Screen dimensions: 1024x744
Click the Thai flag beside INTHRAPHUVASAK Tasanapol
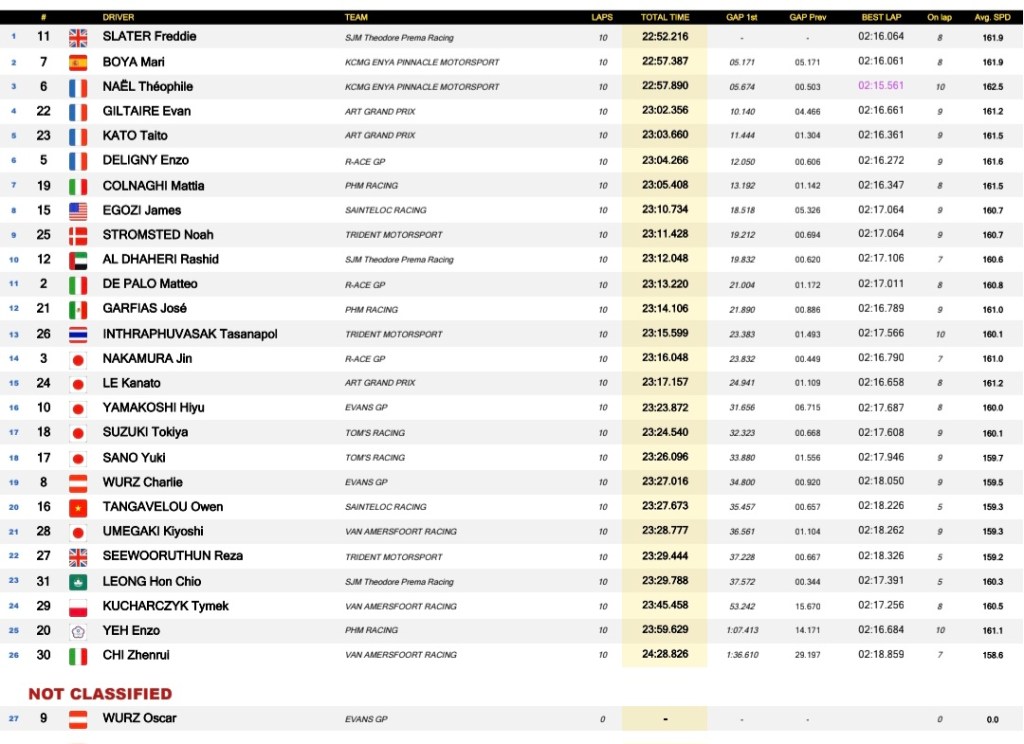78,335
